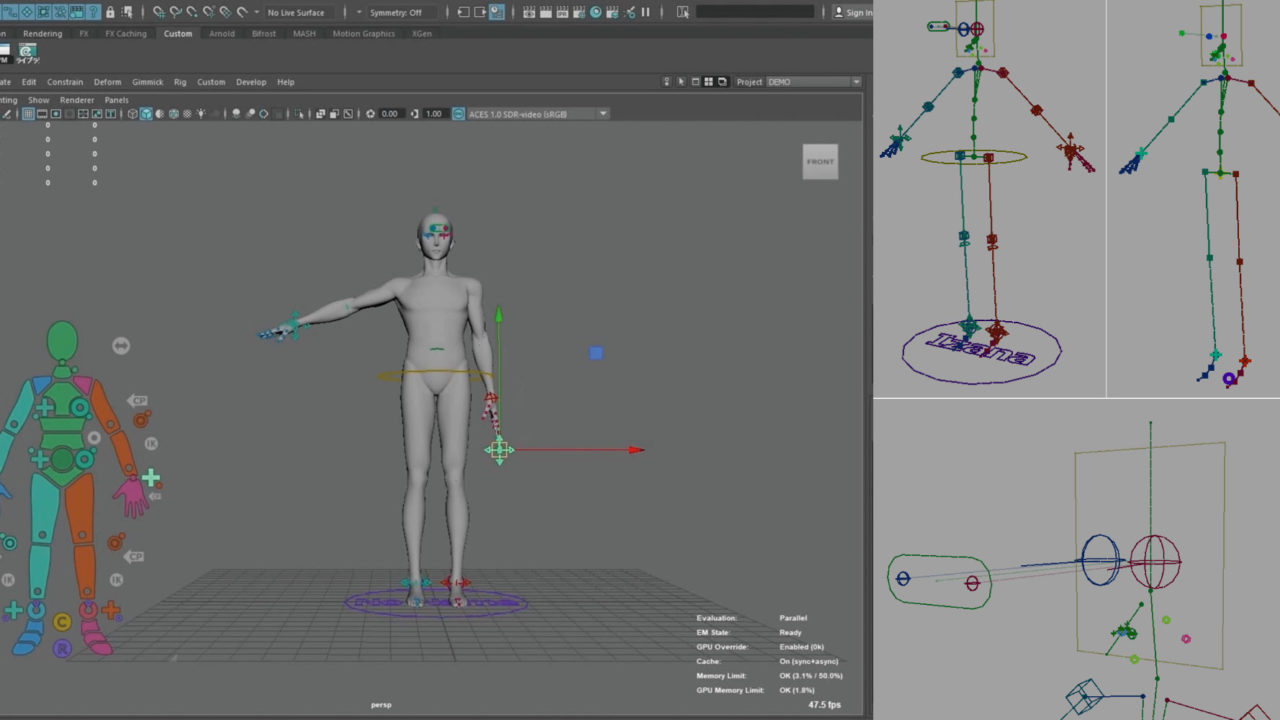
Task: Click the FRONT view cube in the viewport
Action: (x=820, y=162)
